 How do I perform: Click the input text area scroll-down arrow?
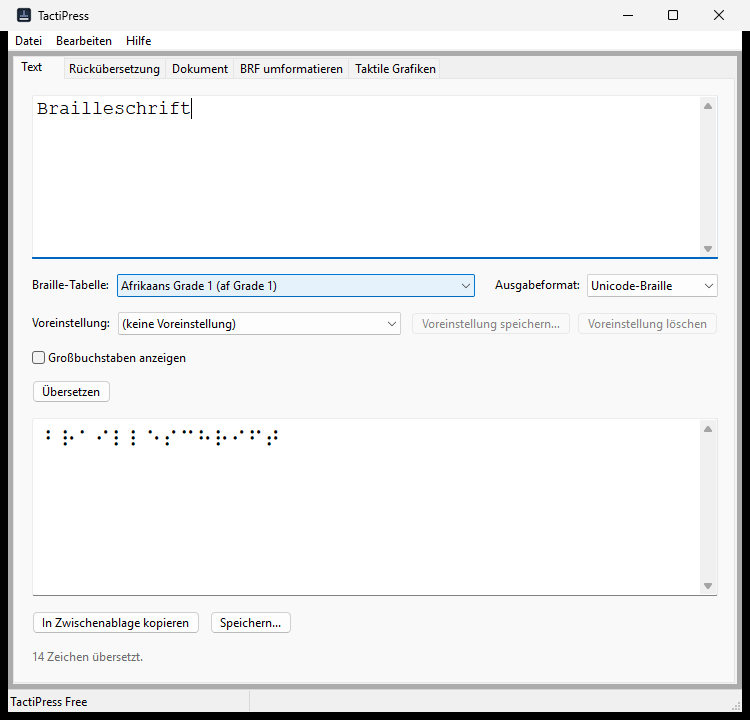pos(708,249)
